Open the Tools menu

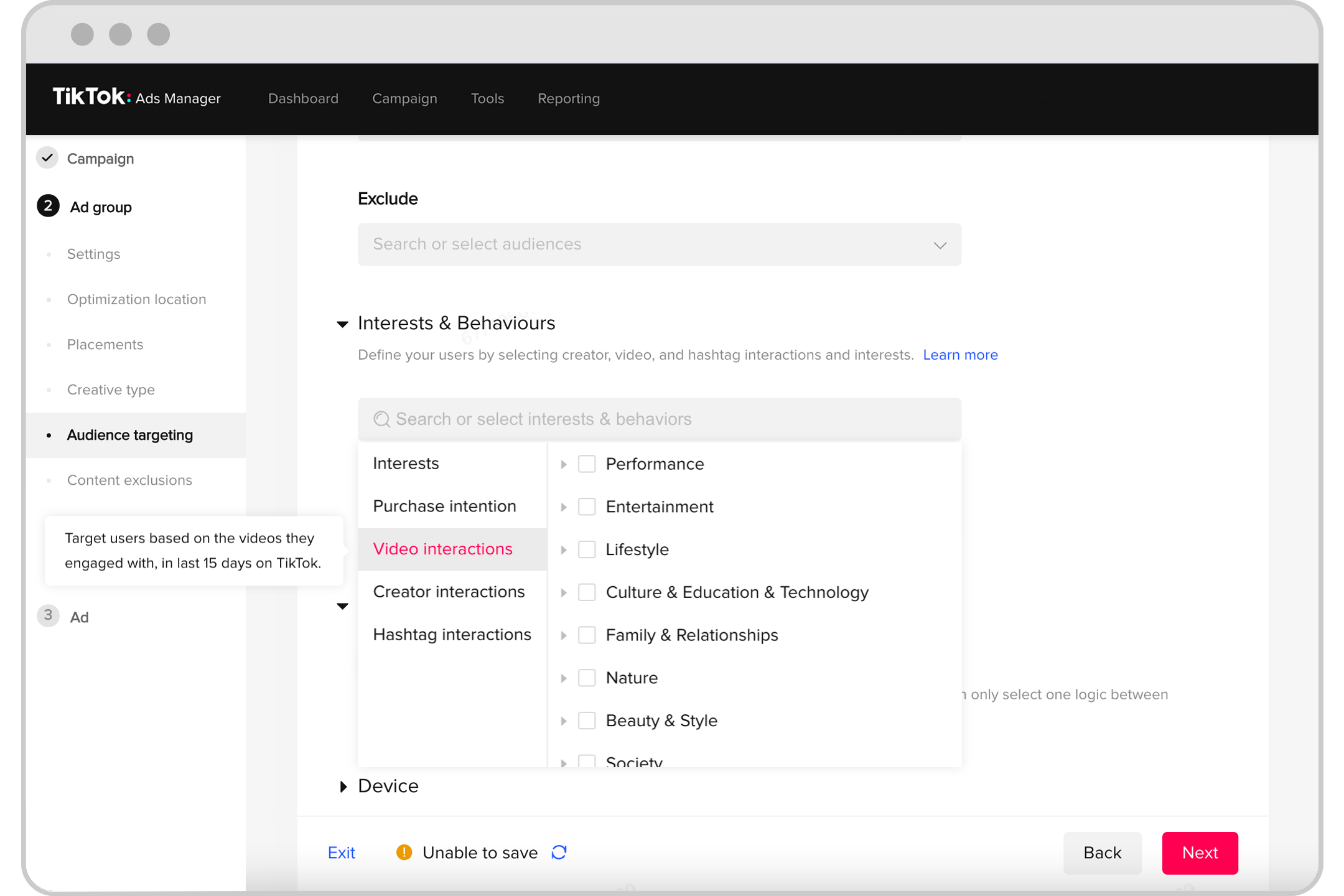pos(487,98)
